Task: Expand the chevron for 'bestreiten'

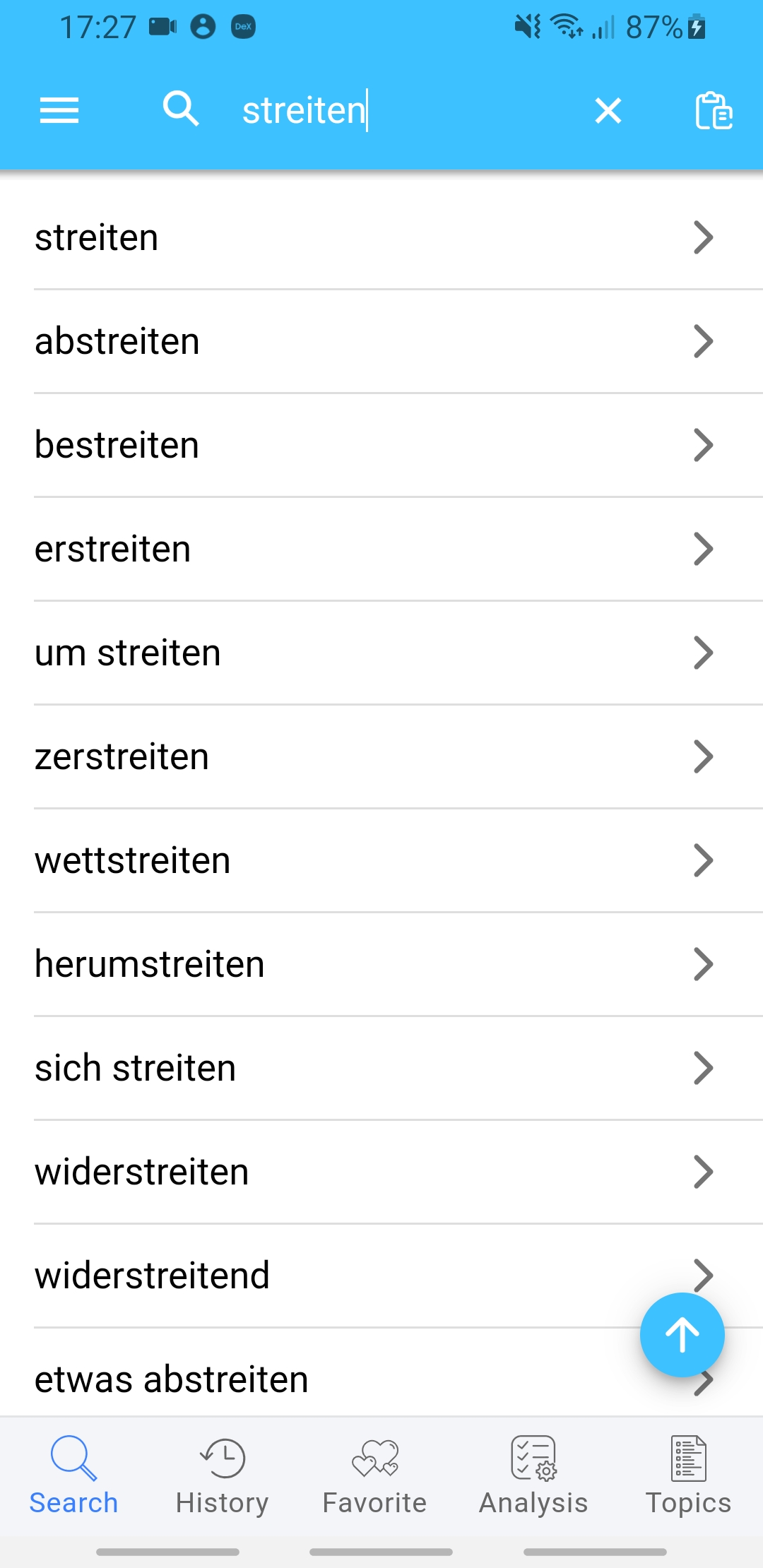Action: pyautogui.click(x=703, y=445)
